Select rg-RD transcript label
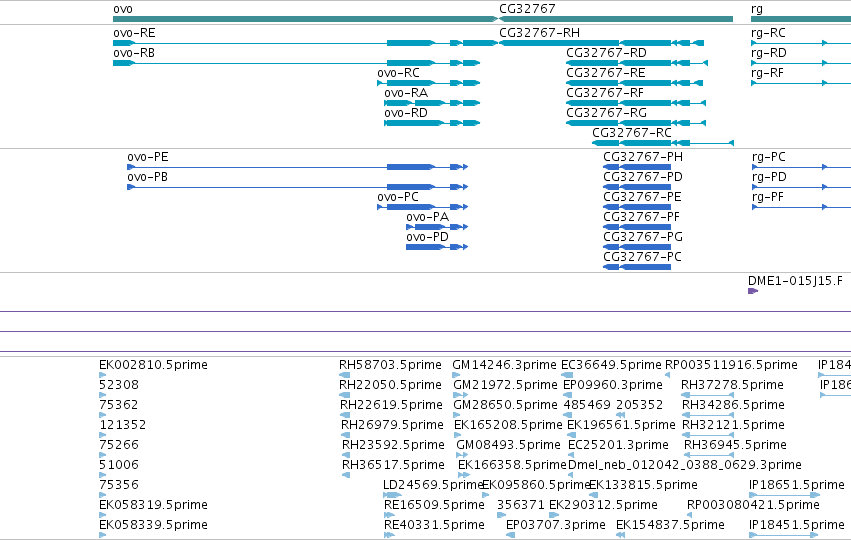The width and height of the screenshot is (851, 540). (x=769, y=53)
